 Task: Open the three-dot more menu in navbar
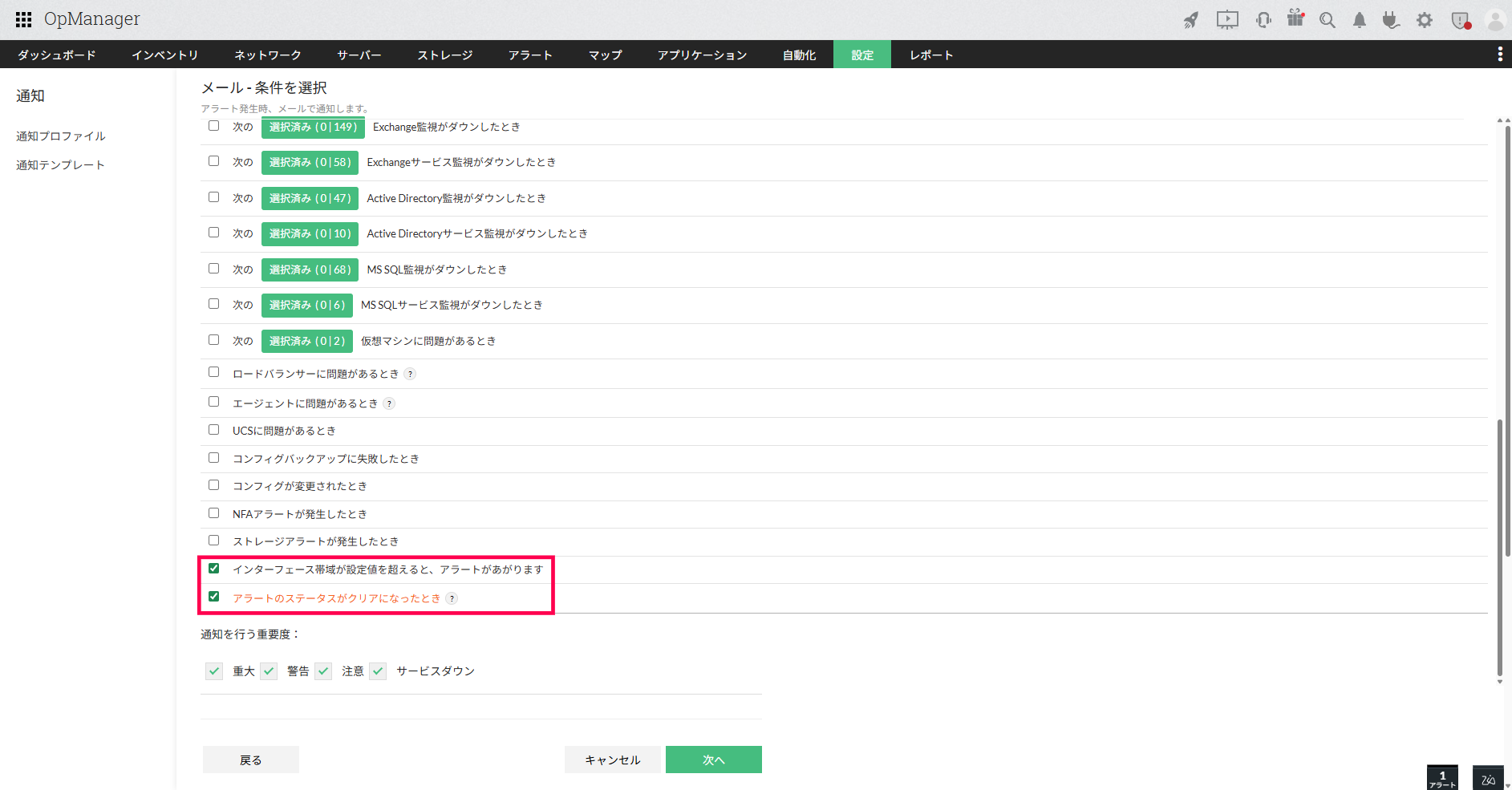[x=1500, y=54]
